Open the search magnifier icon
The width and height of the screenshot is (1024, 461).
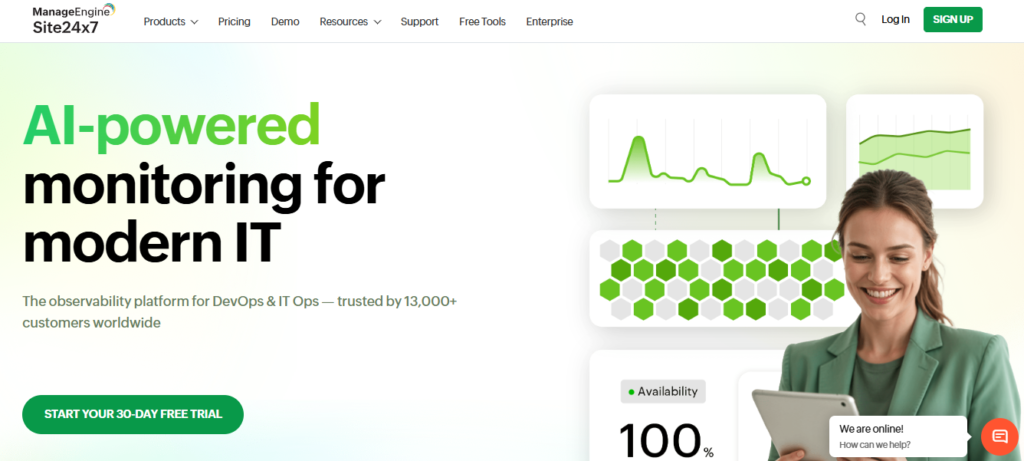(860, 19)
